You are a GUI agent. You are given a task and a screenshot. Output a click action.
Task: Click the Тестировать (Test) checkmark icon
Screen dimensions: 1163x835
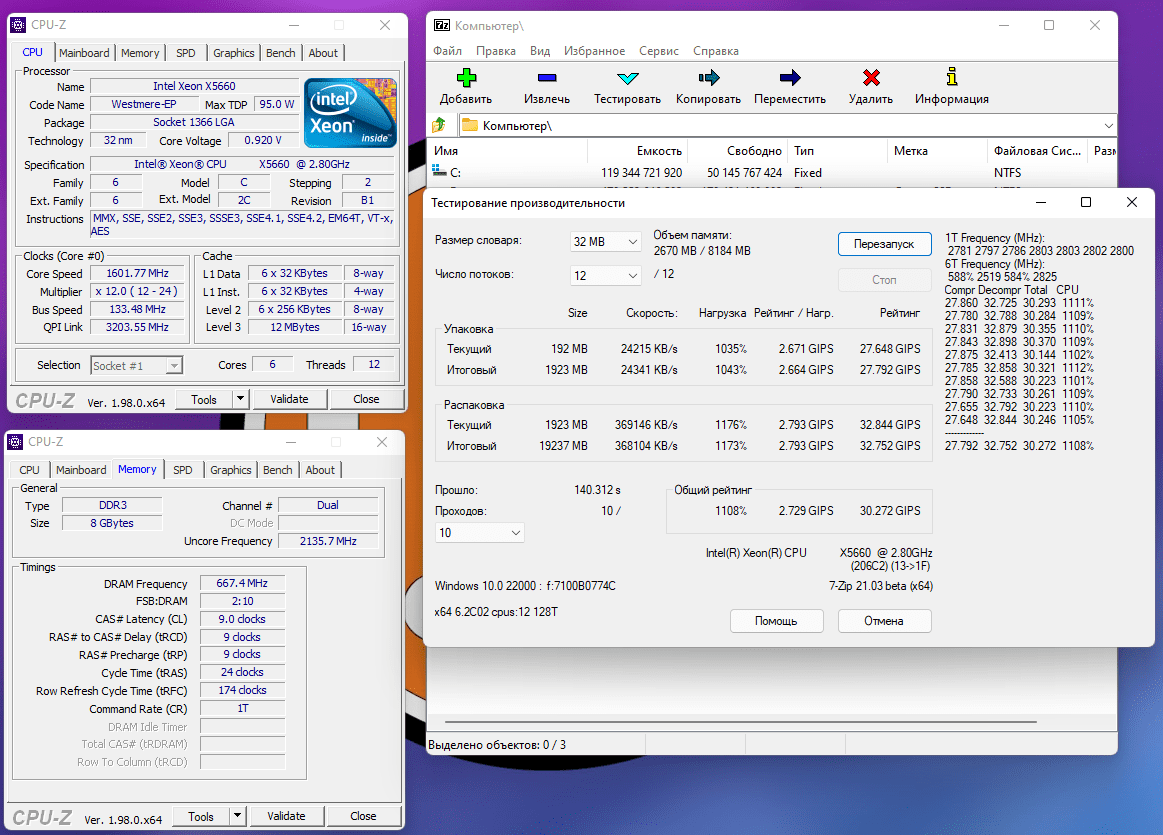627,77
